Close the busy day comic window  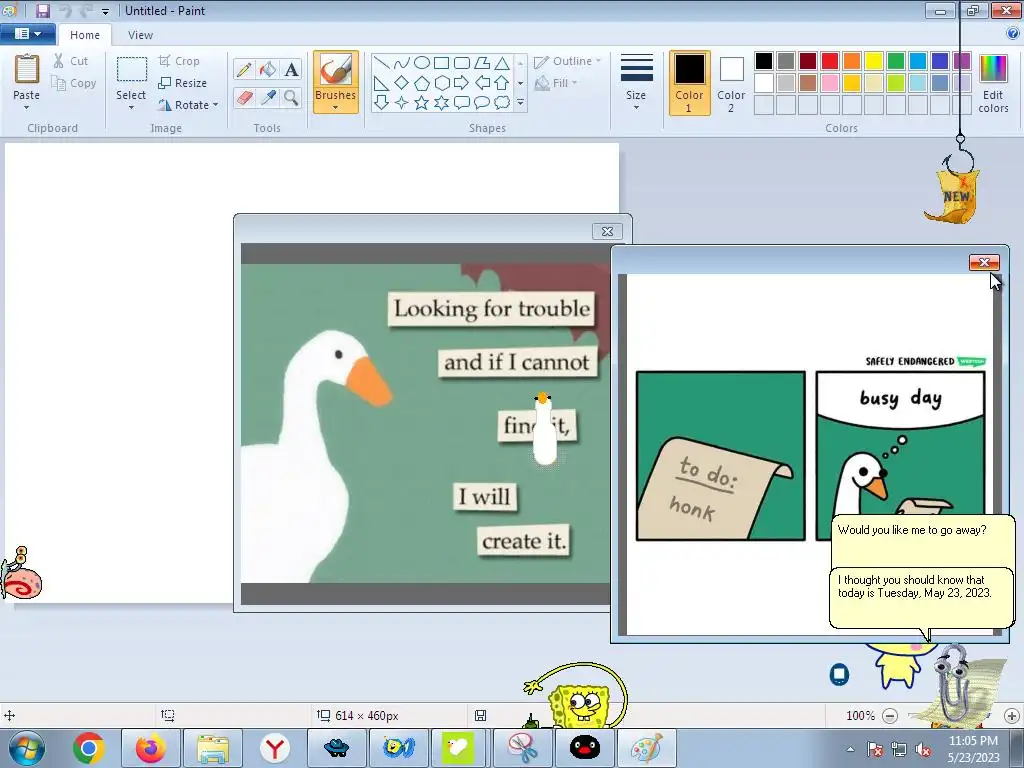point(984,263)
